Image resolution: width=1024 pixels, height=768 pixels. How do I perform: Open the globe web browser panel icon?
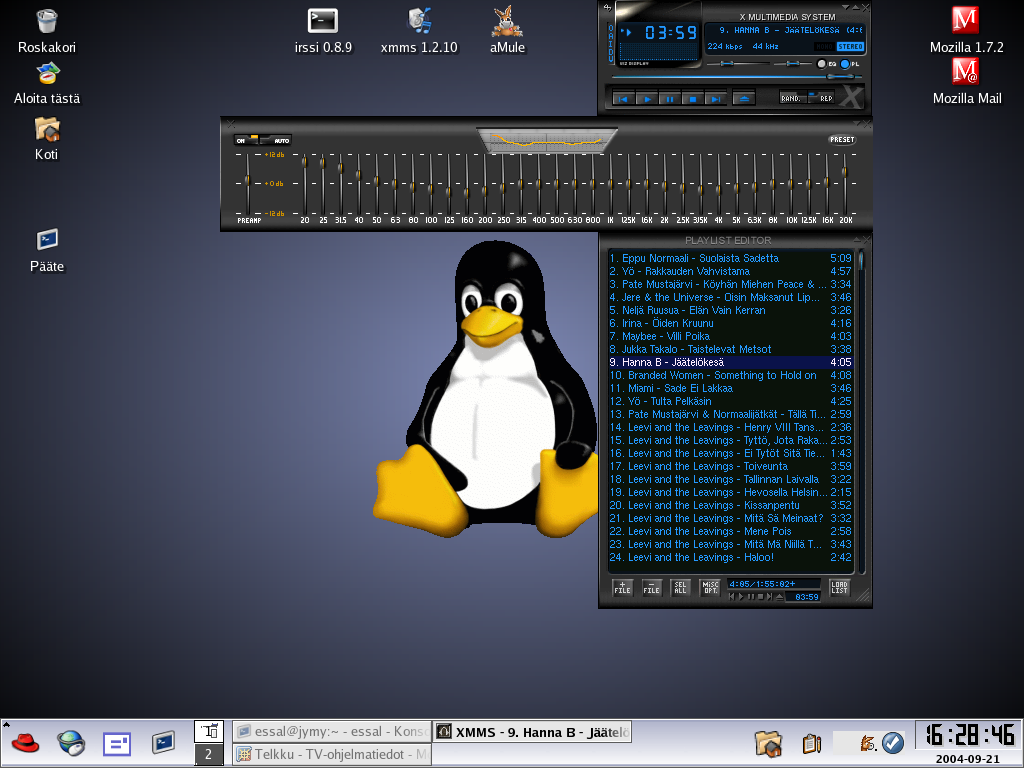71,743
